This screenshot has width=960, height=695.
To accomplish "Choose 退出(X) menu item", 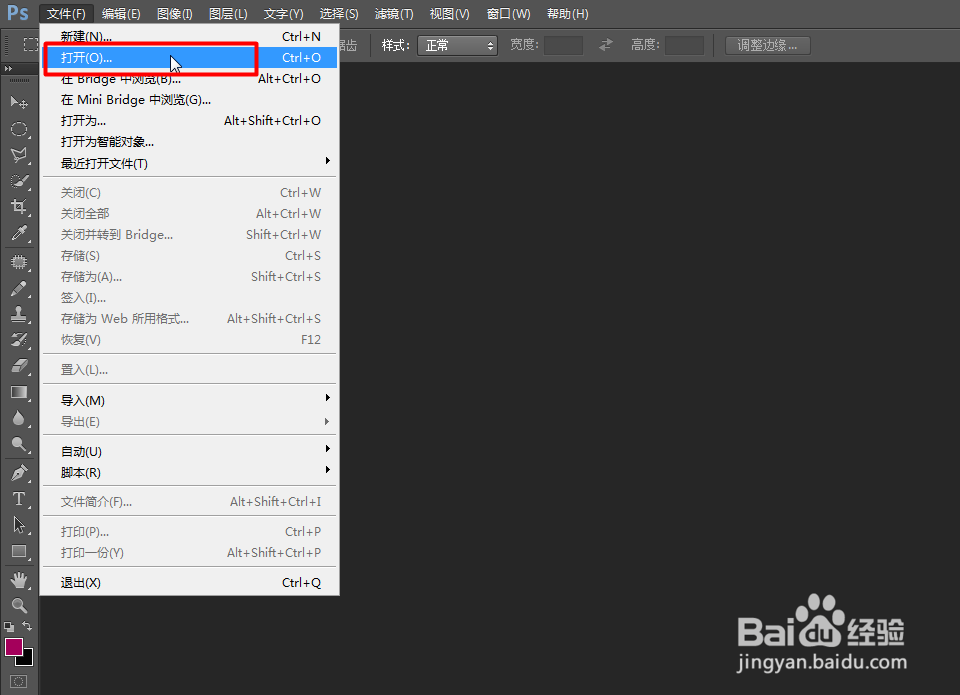I will coord(190,582).
